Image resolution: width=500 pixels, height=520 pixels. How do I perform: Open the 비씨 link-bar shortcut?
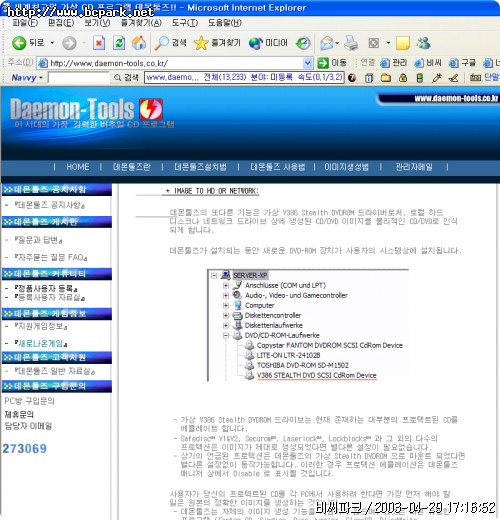tap(428, 63)
